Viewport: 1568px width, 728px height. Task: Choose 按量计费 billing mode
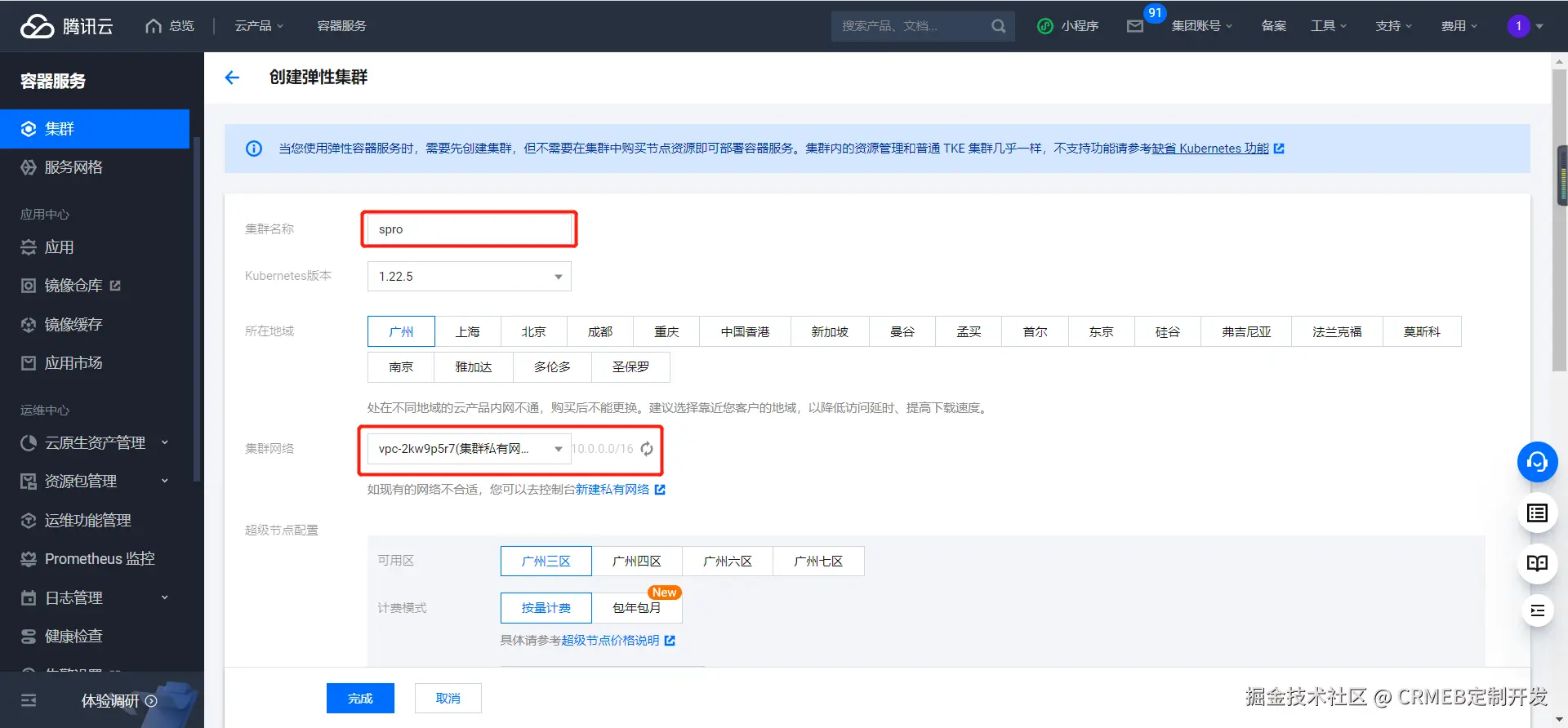pos(546,608)
